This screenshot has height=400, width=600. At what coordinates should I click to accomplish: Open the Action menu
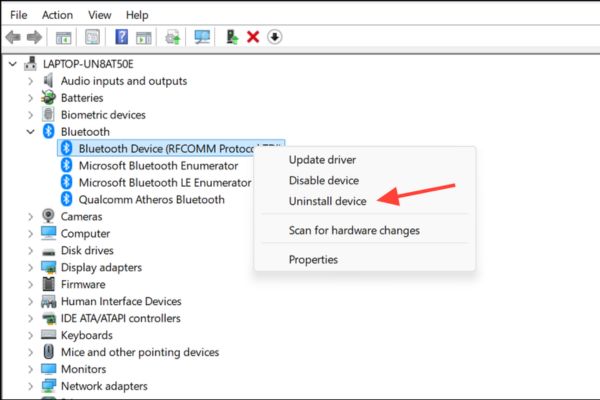coord(57,15)
